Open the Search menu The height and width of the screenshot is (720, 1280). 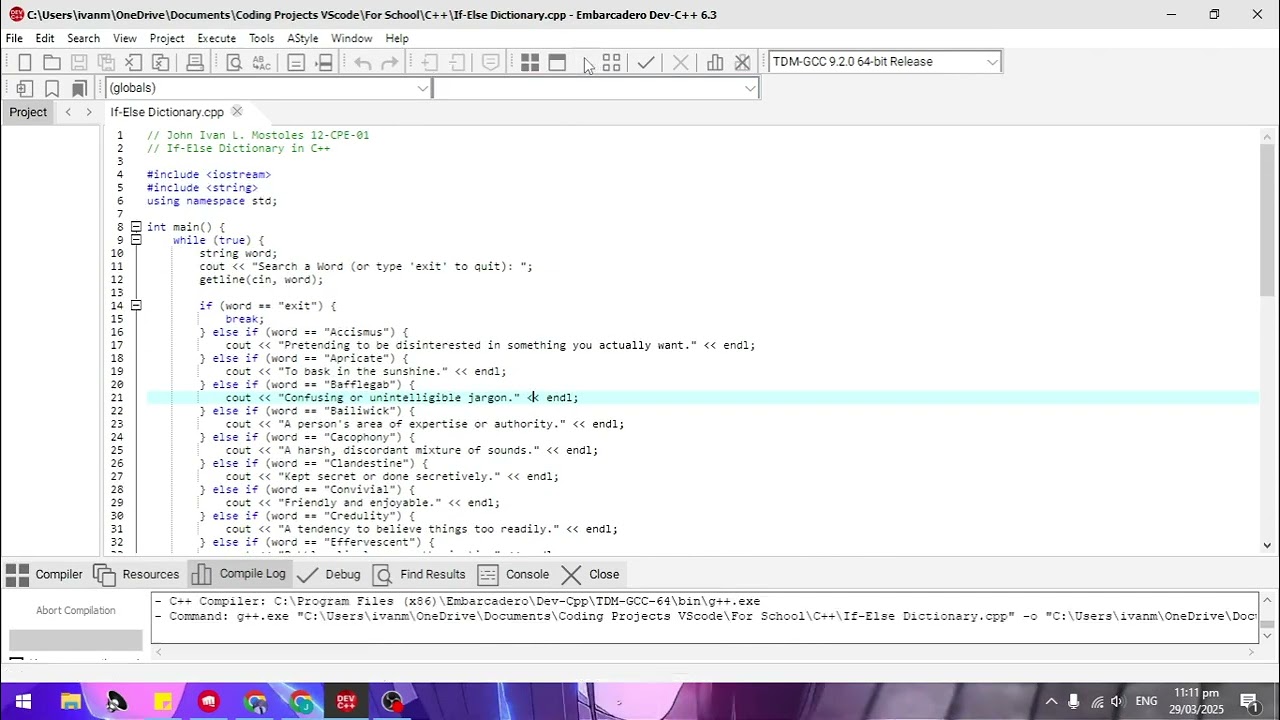[x=83, y=38]
